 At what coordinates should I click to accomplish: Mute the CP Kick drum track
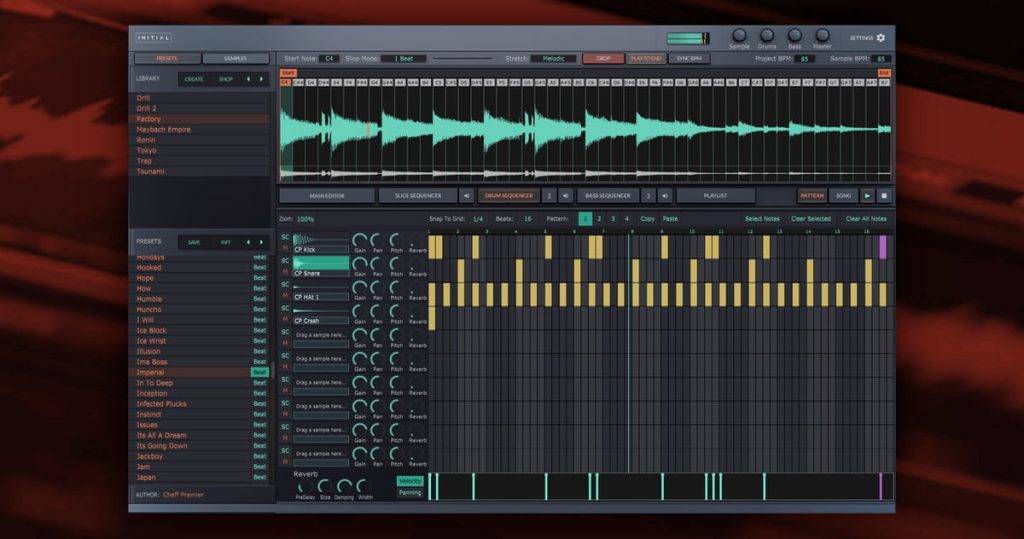click(285, 249)
